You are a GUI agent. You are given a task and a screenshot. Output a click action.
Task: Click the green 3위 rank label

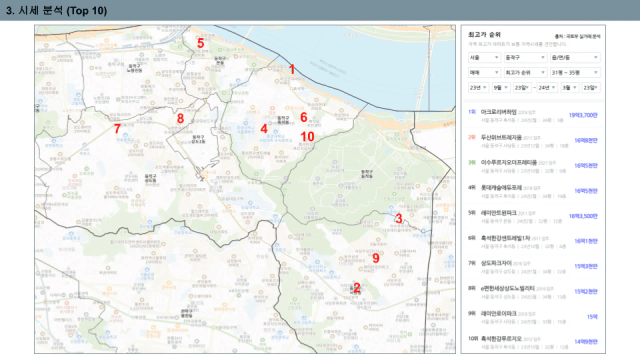[472, 162]
